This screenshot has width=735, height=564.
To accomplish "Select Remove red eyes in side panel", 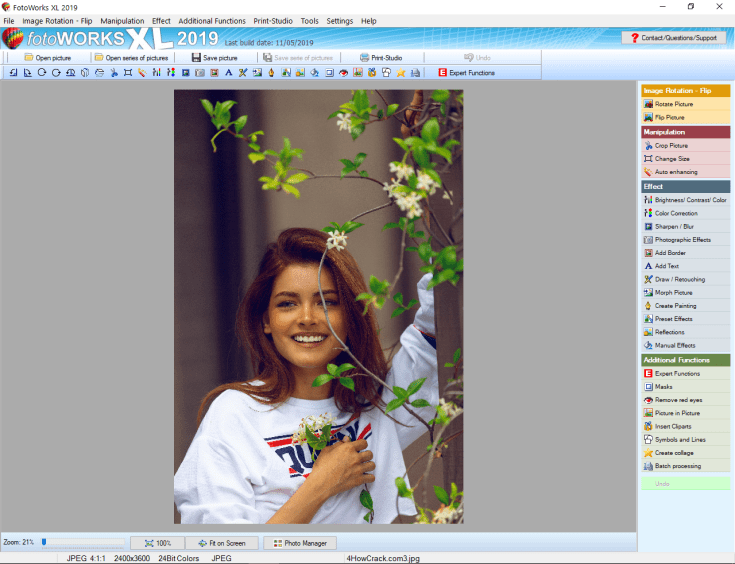I will [685, 400].
